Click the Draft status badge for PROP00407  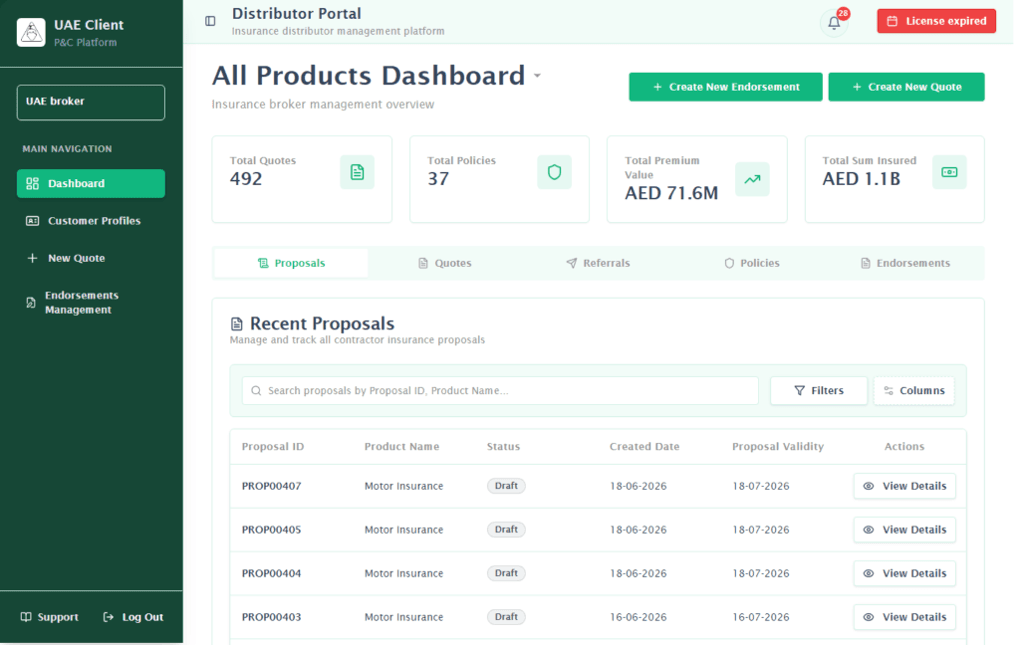[x=506, y=486]
